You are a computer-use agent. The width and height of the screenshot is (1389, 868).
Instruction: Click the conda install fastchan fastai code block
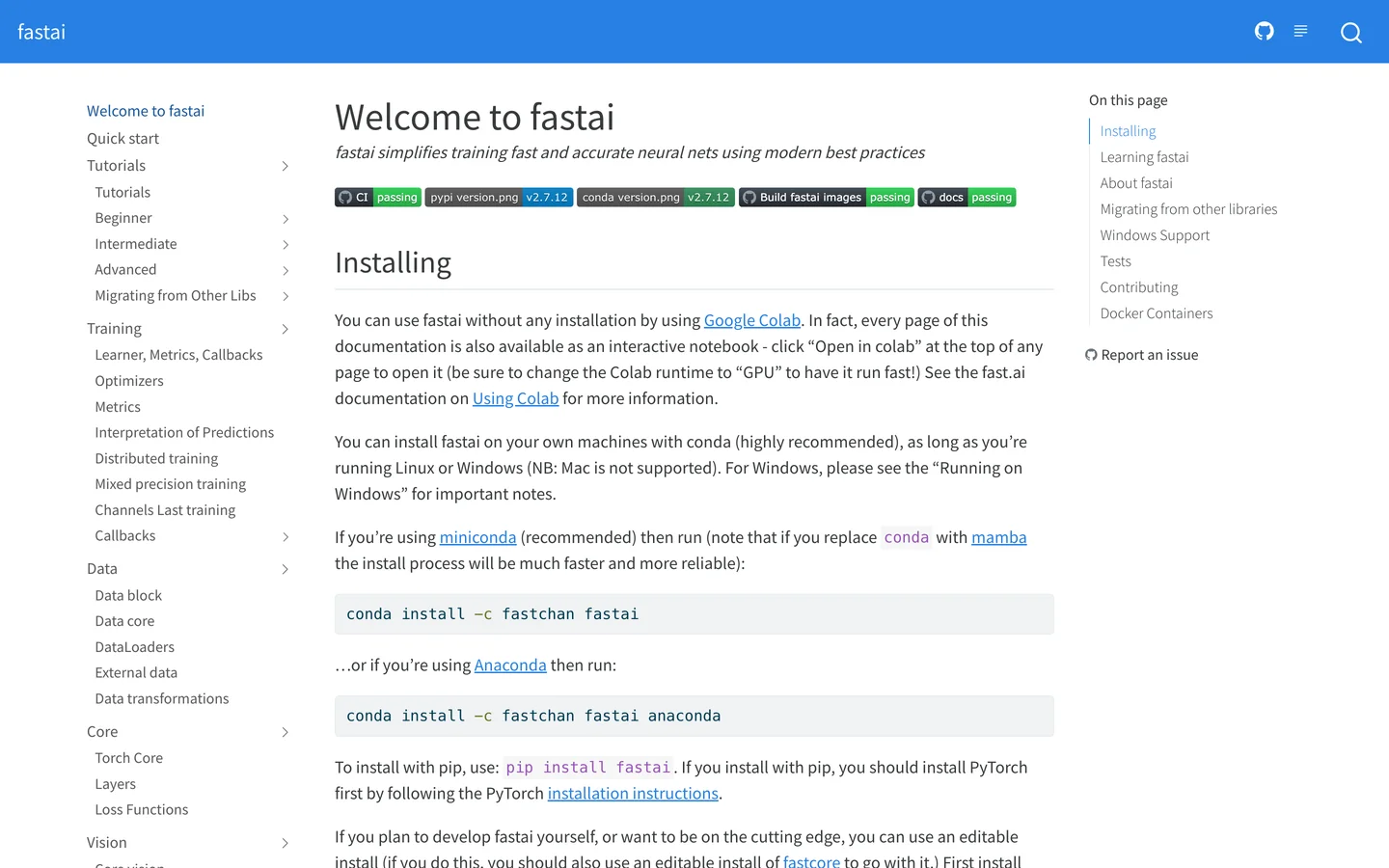tap(694, 614)
